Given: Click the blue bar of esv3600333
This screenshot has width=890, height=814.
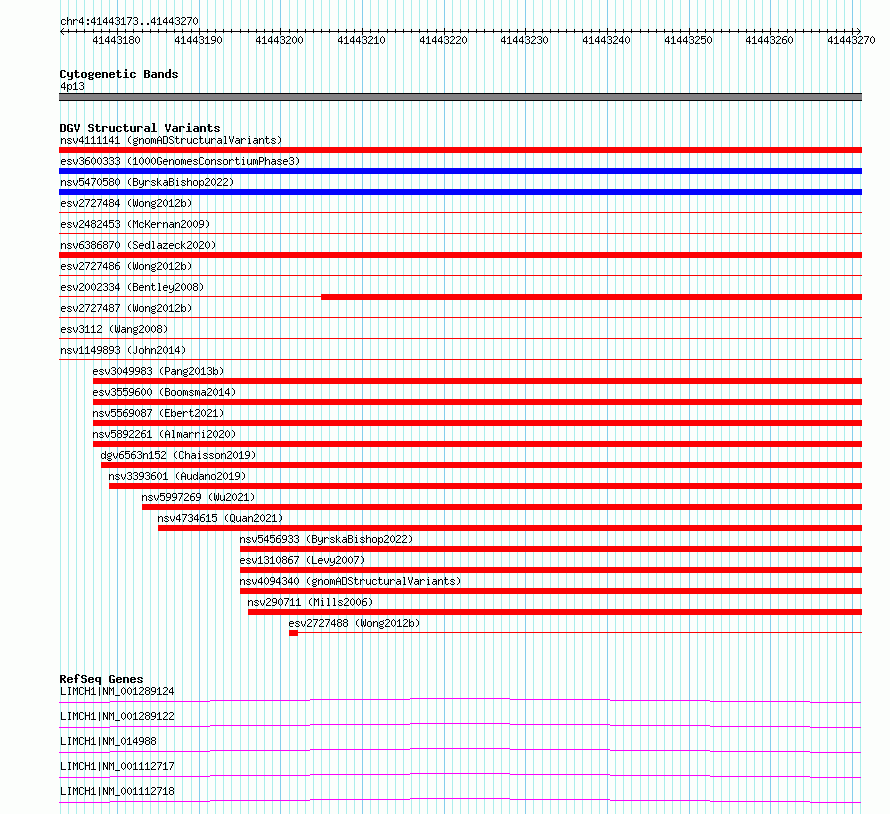Looking at the screenshot, I should 460,171.
